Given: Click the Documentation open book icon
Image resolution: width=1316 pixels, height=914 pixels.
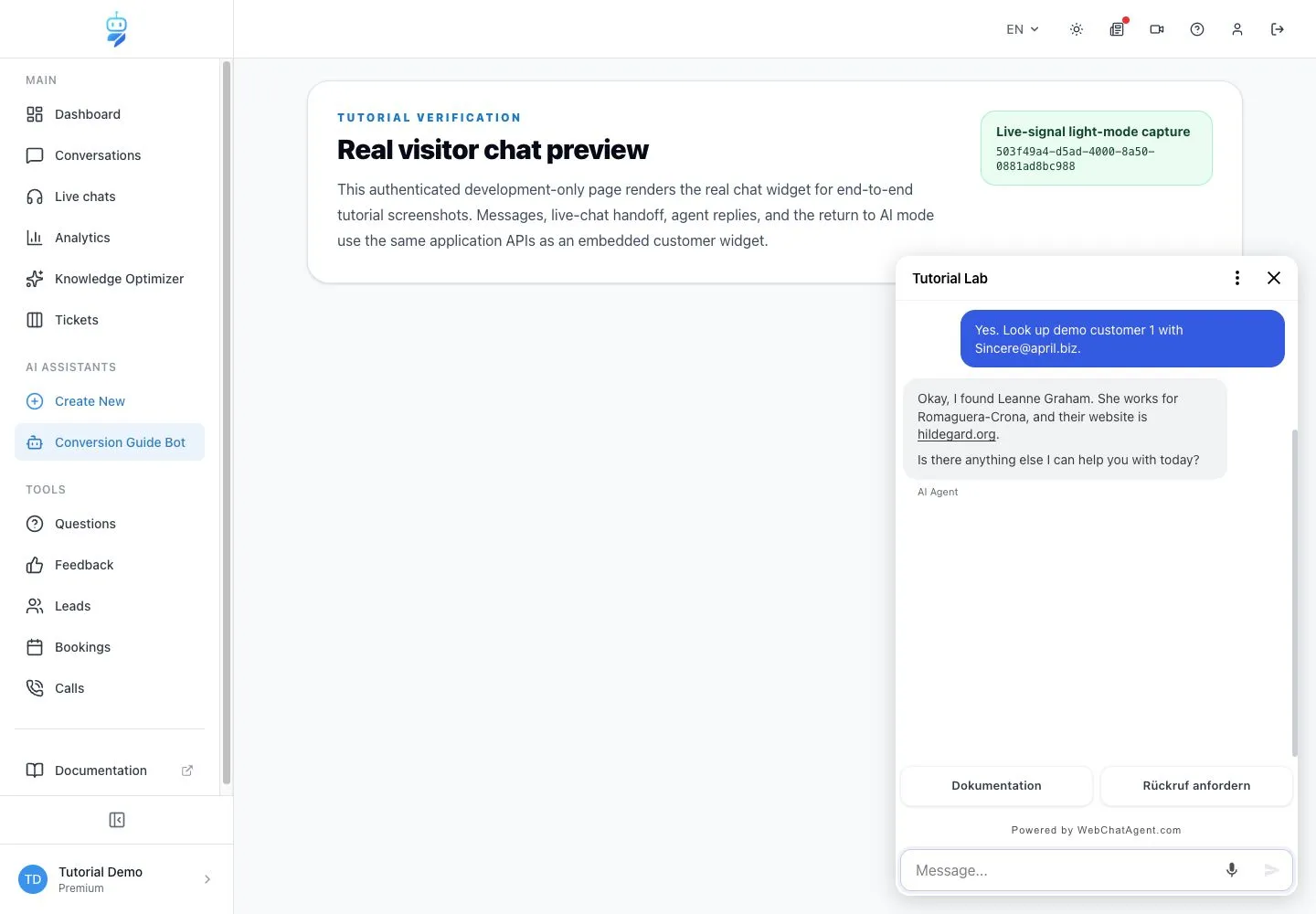Looking at the screenshot, I should [x=35, y=771].
